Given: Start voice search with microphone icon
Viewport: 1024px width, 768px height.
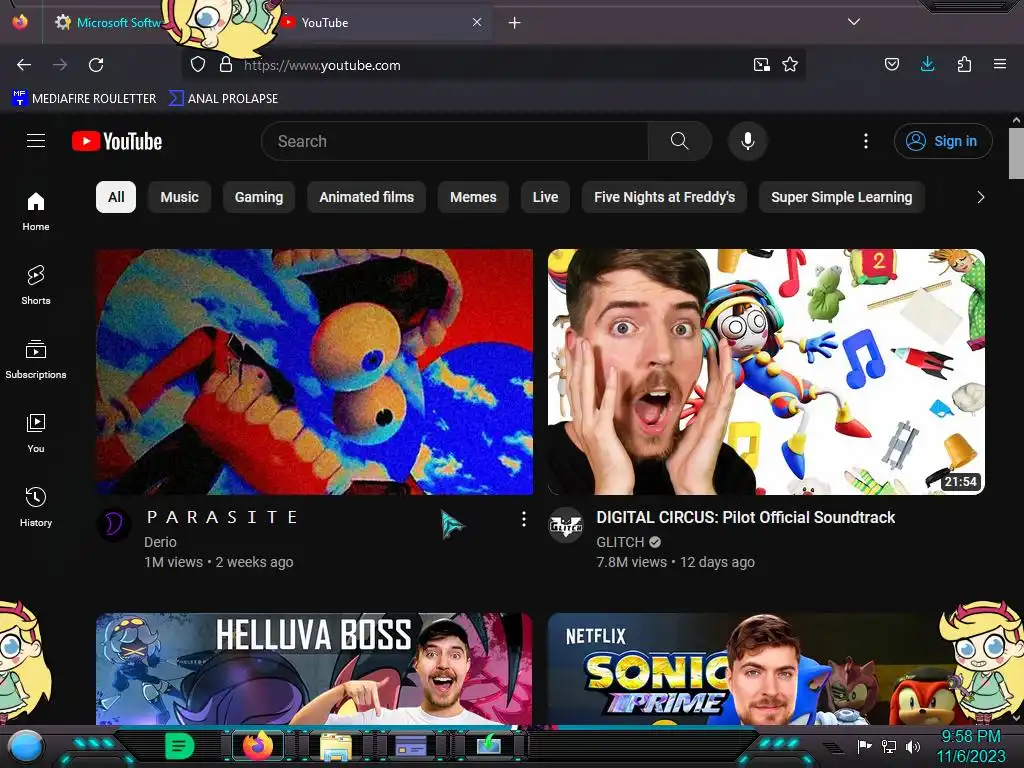Looking at the screenshot, I should (x=748, y=141).
